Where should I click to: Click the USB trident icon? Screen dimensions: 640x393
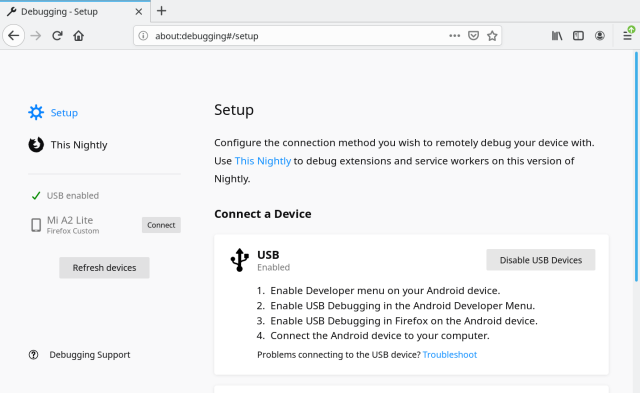(x=240, y=260)
